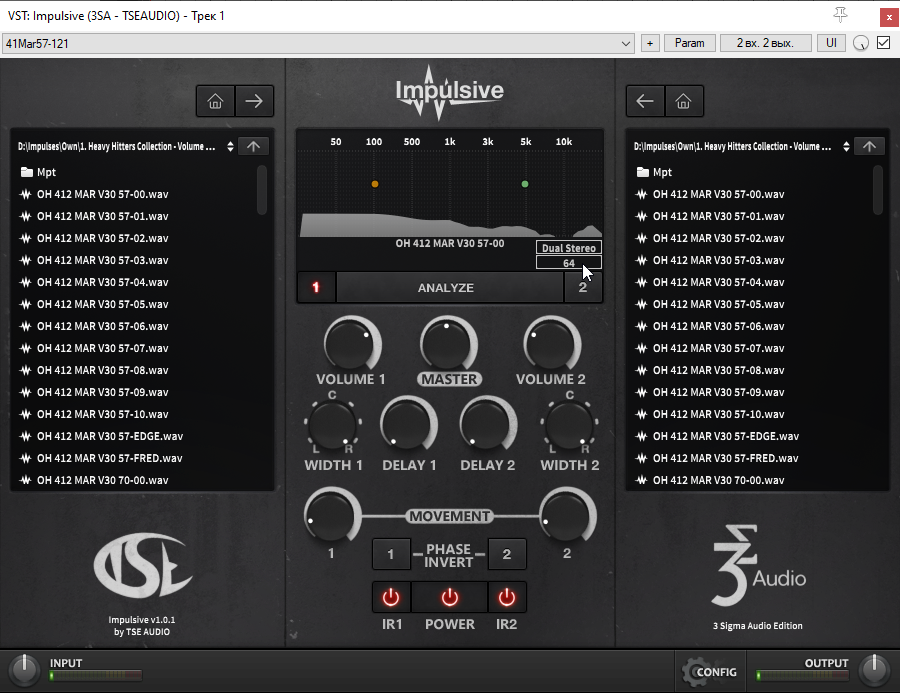The width and height of the screenshot is (900, 693).
Task: Select the orange EQ point on graph
Action: click(375, 184)
